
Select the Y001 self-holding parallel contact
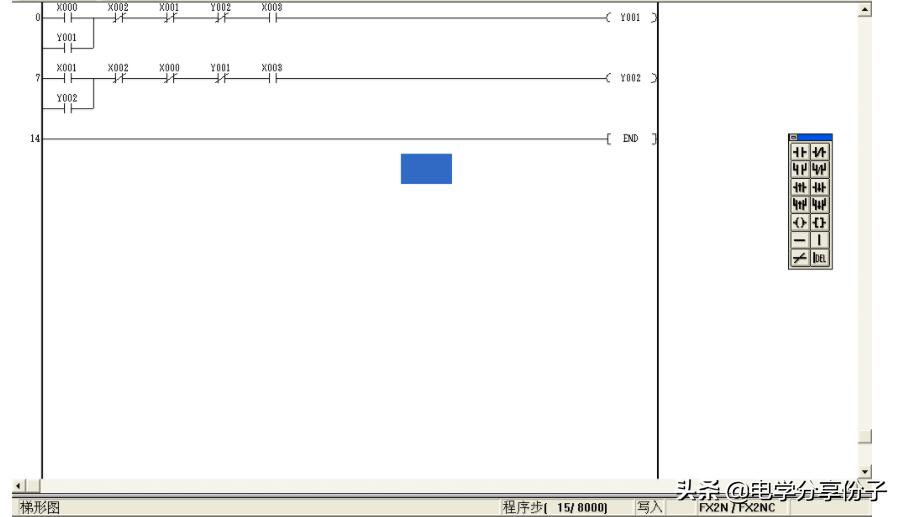67,43
